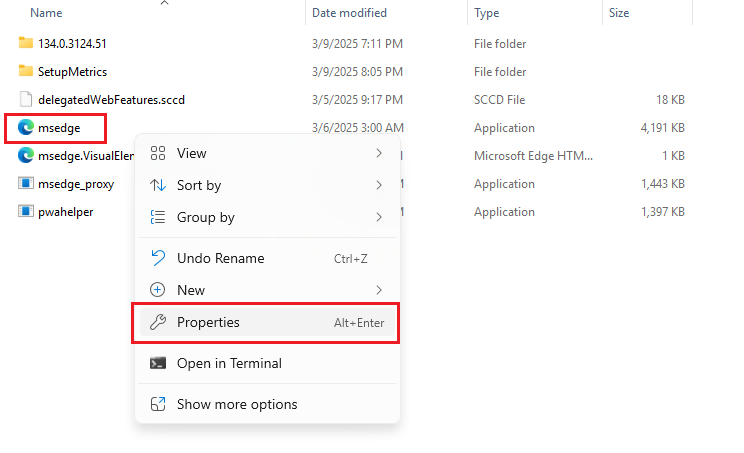The height and width of the screenshot is (453, 744).
Task: Click Application type in msedge_proxy row
Action: [x=504, y=184]
